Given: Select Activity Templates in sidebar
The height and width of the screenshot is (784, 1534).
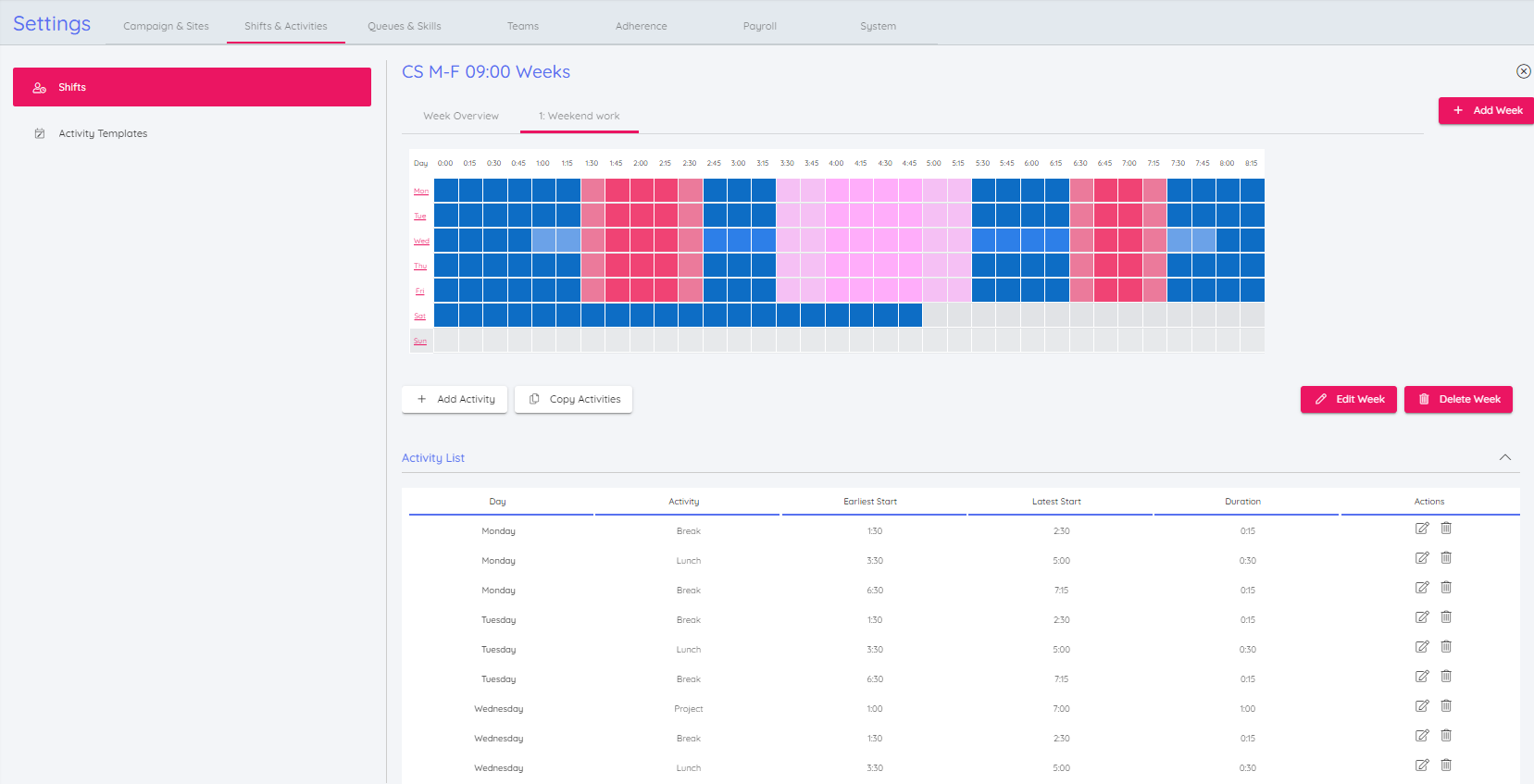Looking at the screenshot, I should [103, 134].
